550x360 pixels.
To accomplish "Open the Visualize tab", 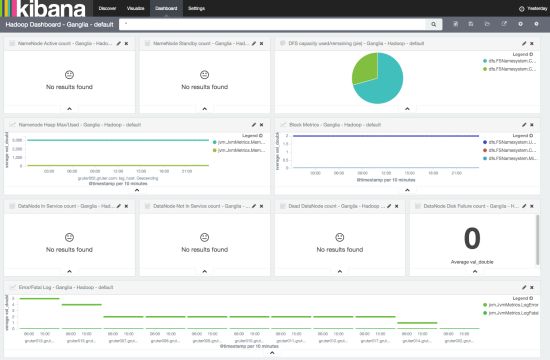I will coord(135,8).
